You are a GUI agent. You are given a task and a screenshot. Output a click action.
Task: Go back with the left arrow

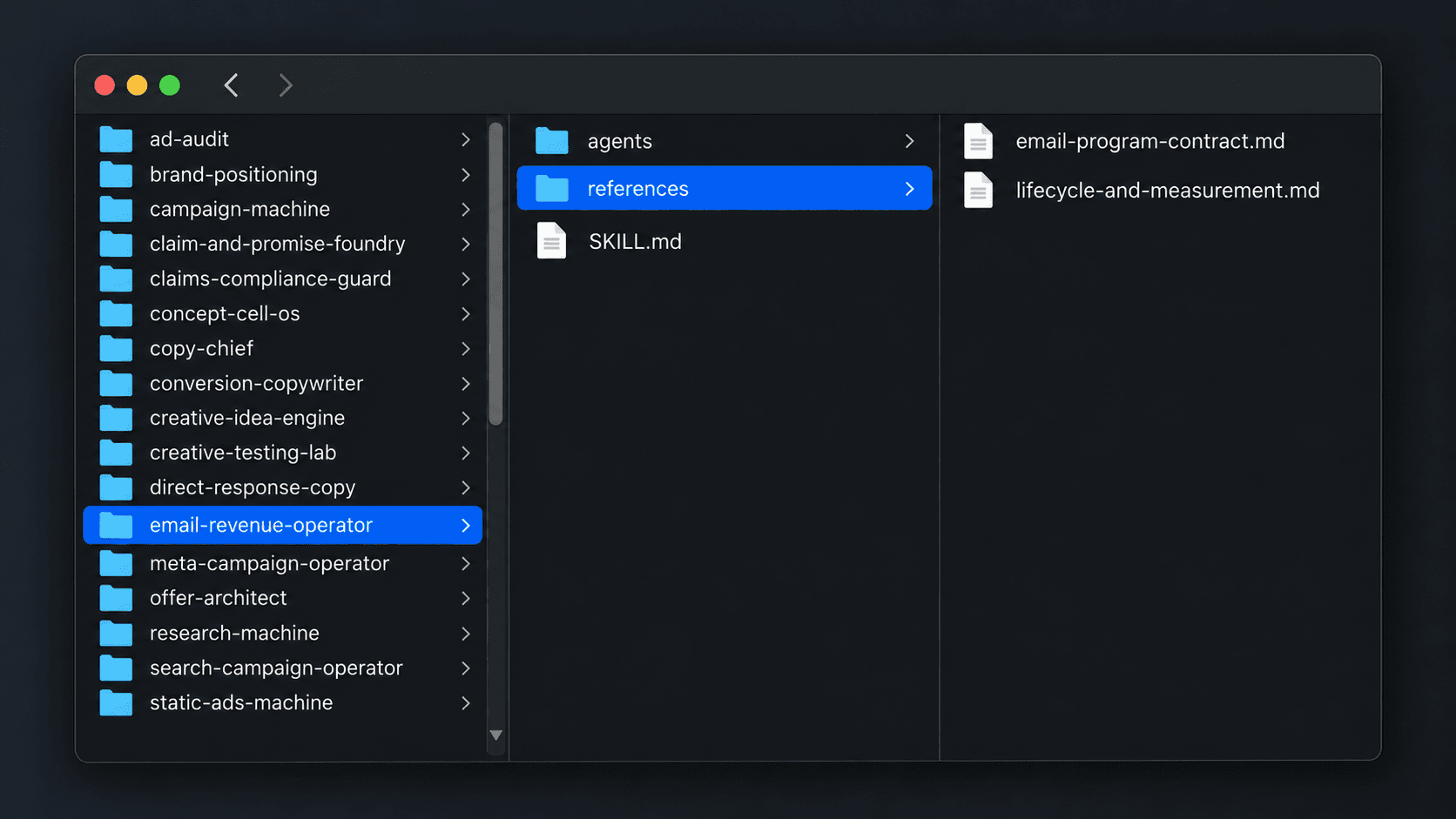pos(232,85)
